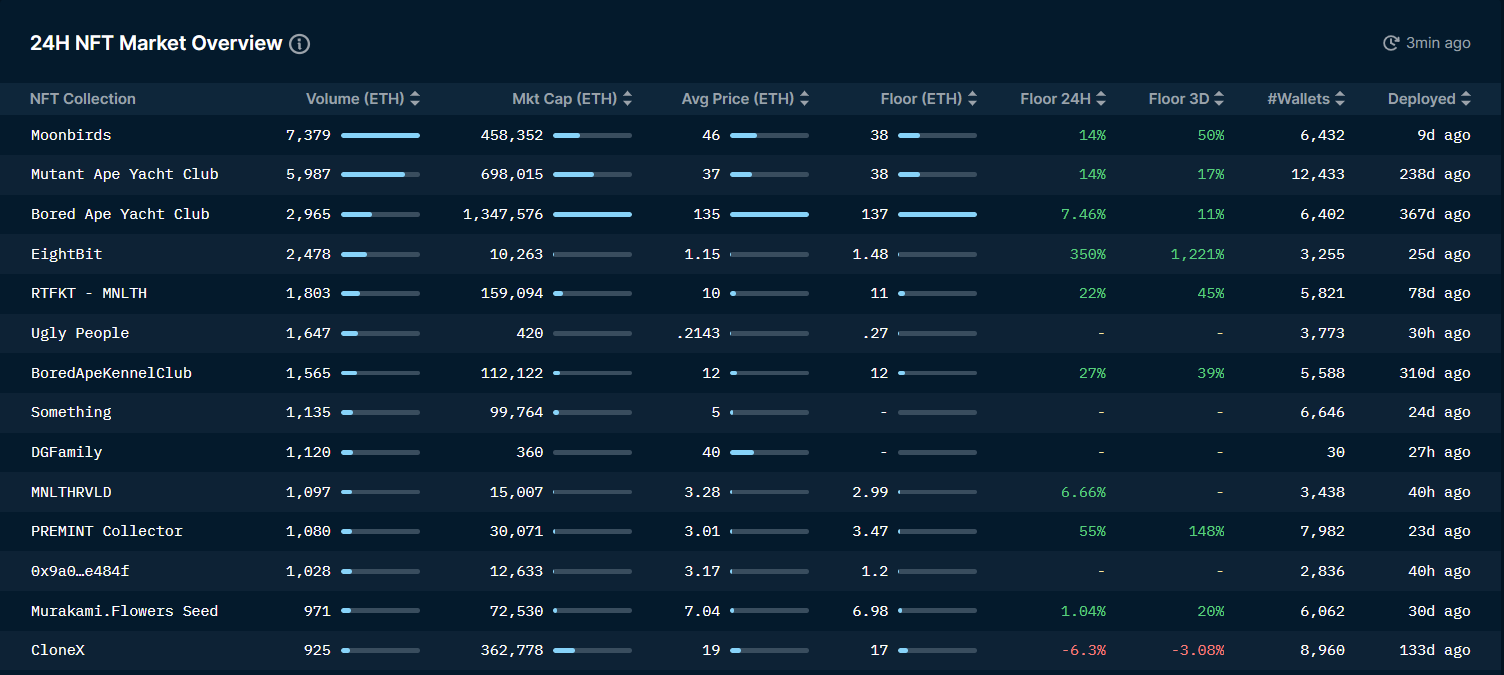
Task: Open Bored Ape Yacht Club collection
Action: point(120,214)
